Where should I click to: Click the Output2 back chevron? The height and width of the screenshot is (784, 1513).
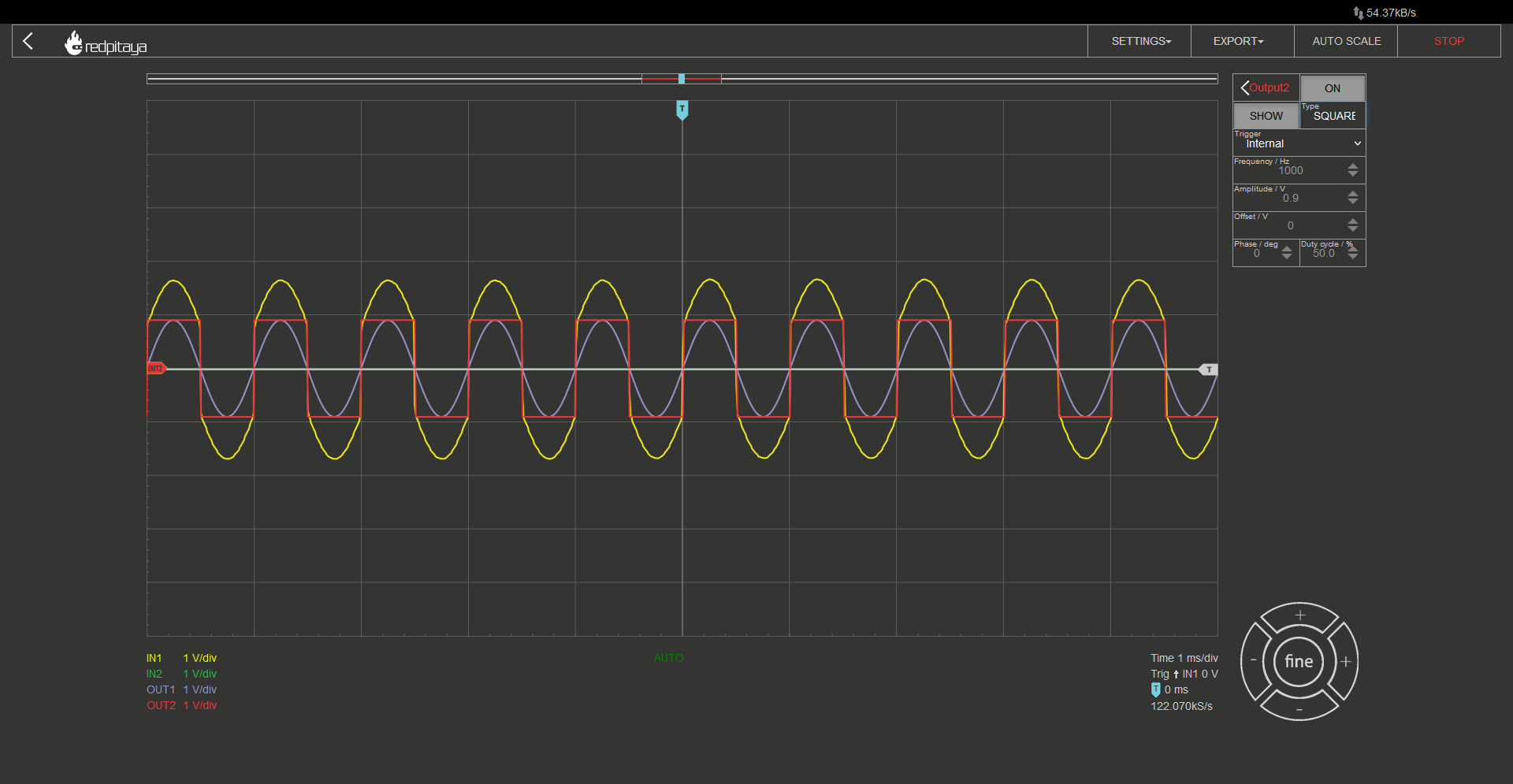click(1245, 87)
